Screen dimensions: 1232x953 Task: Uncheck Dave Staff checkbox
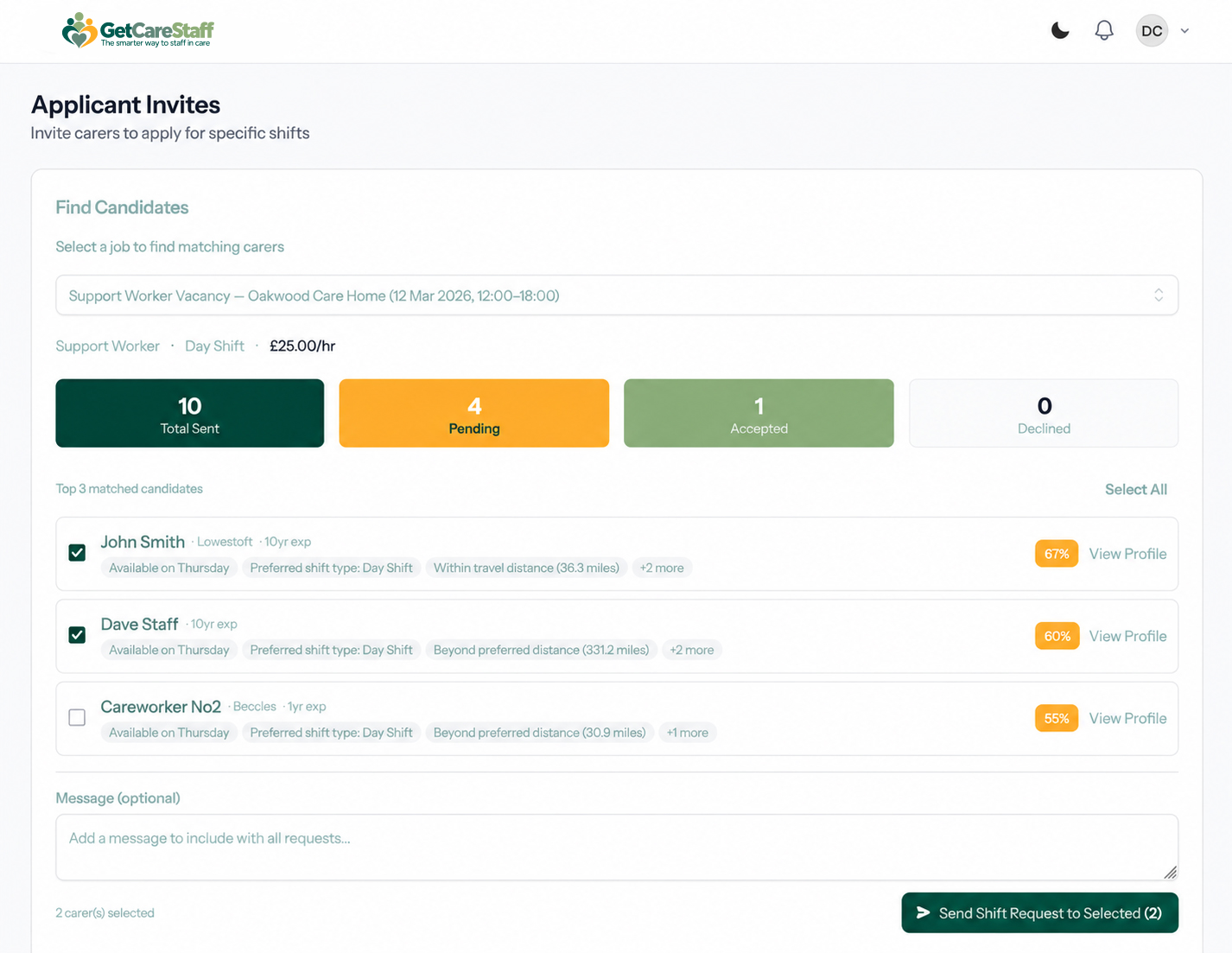coord(77,635)
